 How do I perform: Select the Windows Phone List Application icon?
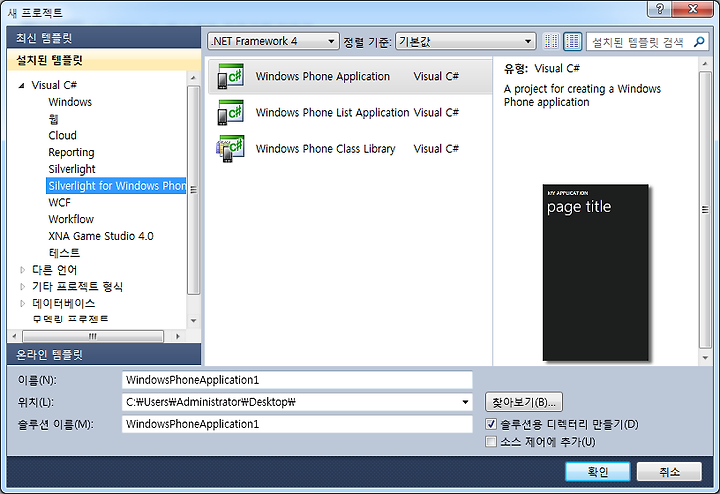(x=231, y=112)
